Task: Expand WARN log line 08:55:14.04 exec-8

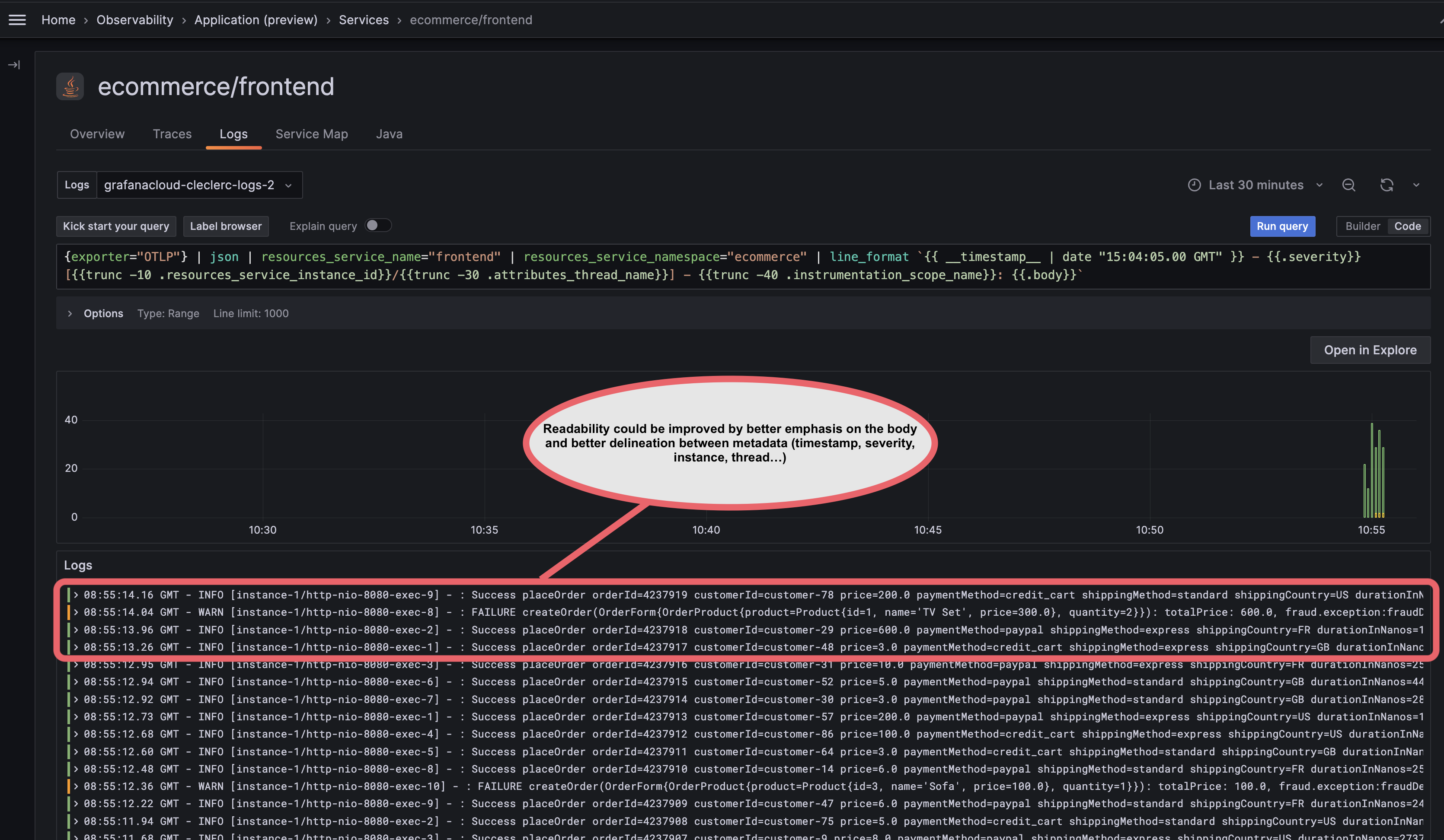Action: click(76, 612)
